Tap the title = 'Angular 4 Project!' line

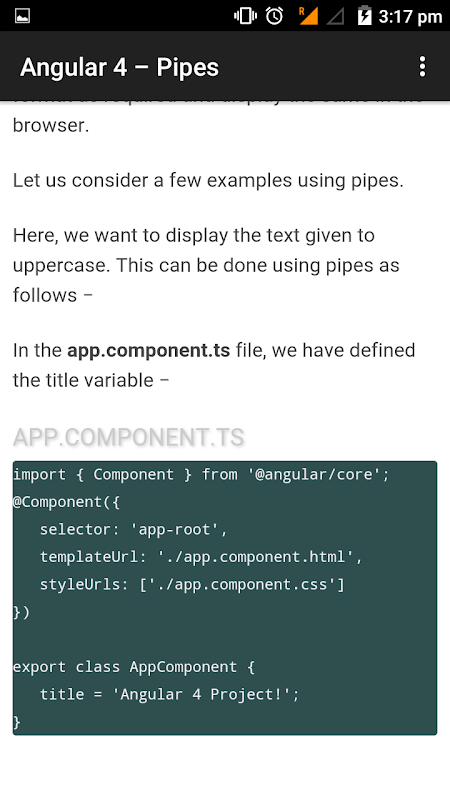[169, 694]
